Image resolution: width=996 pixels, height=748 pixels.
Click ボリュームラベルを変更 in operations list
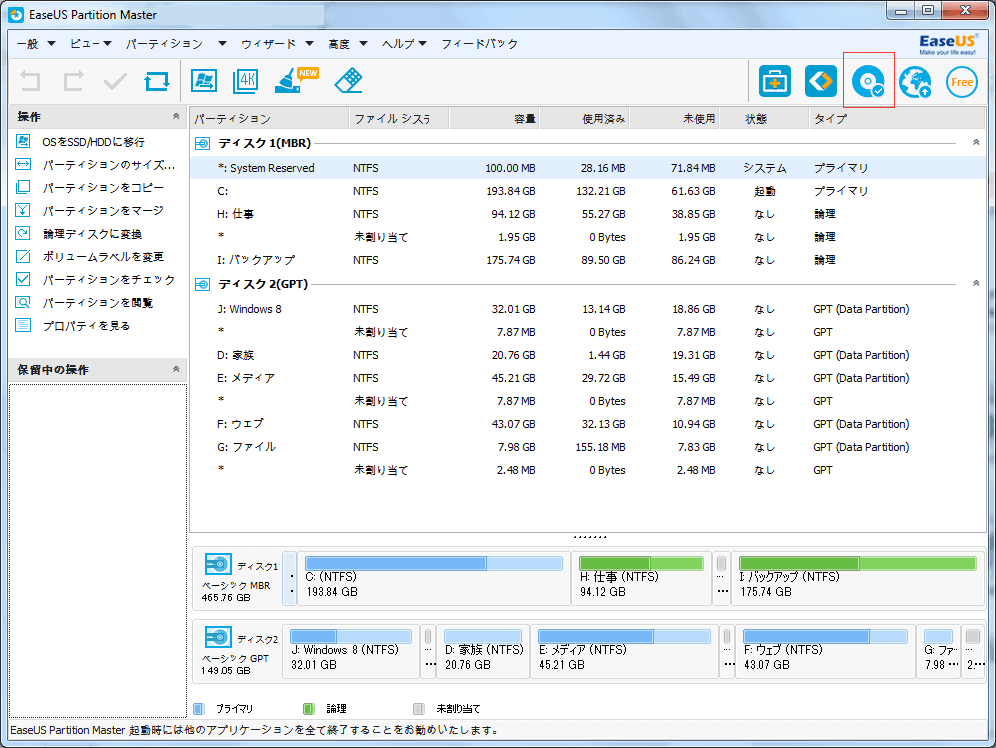click(x=103, y=257)
